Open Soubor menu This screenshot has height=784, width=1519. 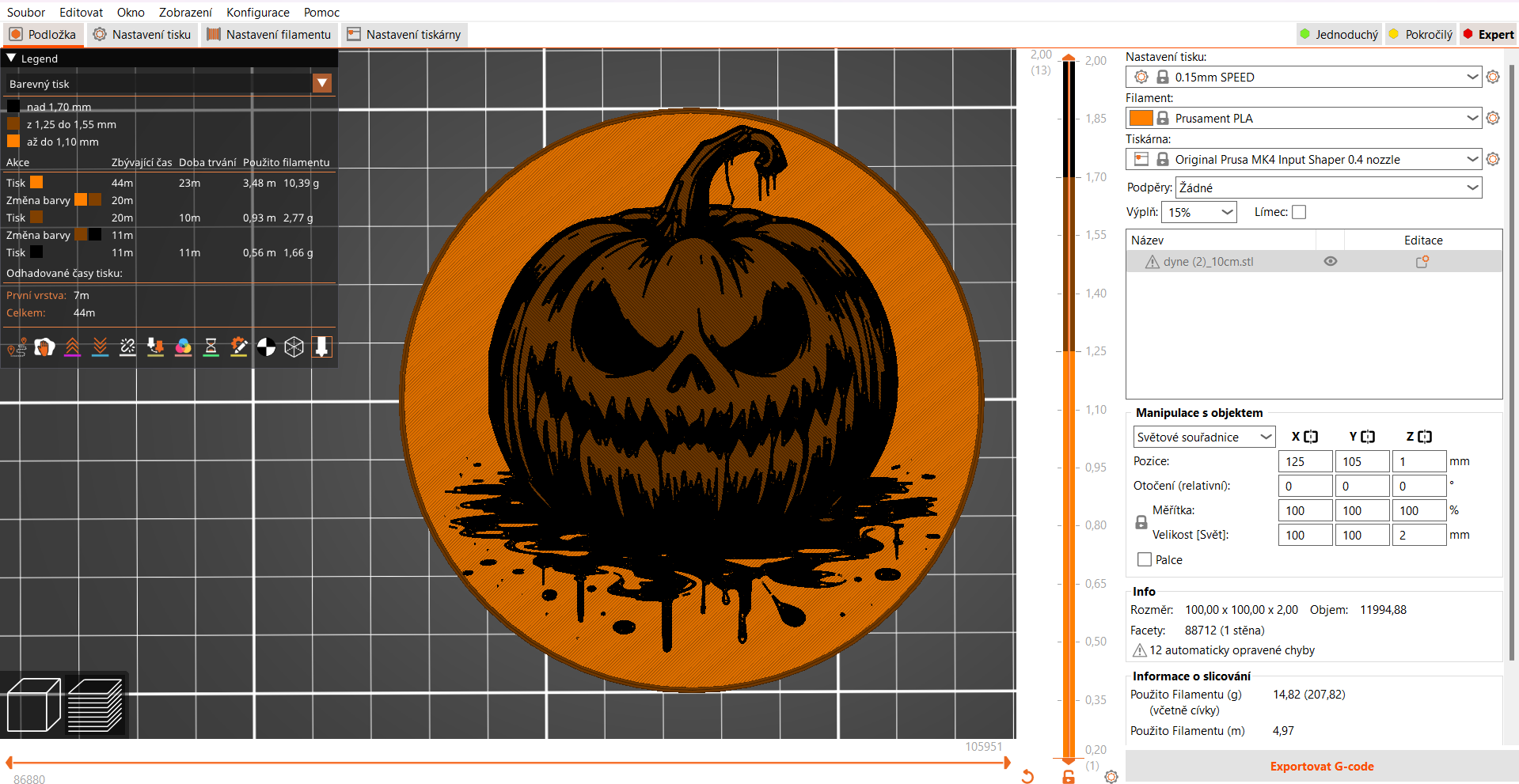click(x=26, y=12)
